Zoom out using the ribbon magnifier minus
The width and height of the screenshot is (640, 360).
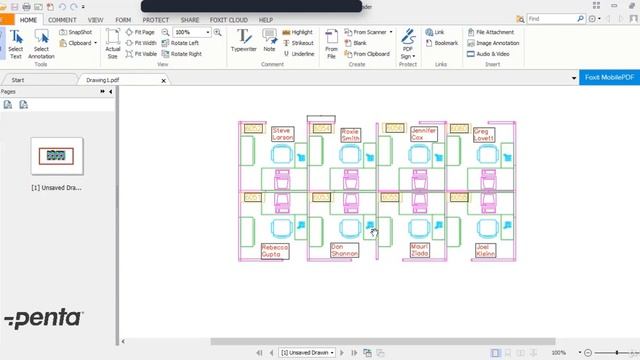click(165, 32)
